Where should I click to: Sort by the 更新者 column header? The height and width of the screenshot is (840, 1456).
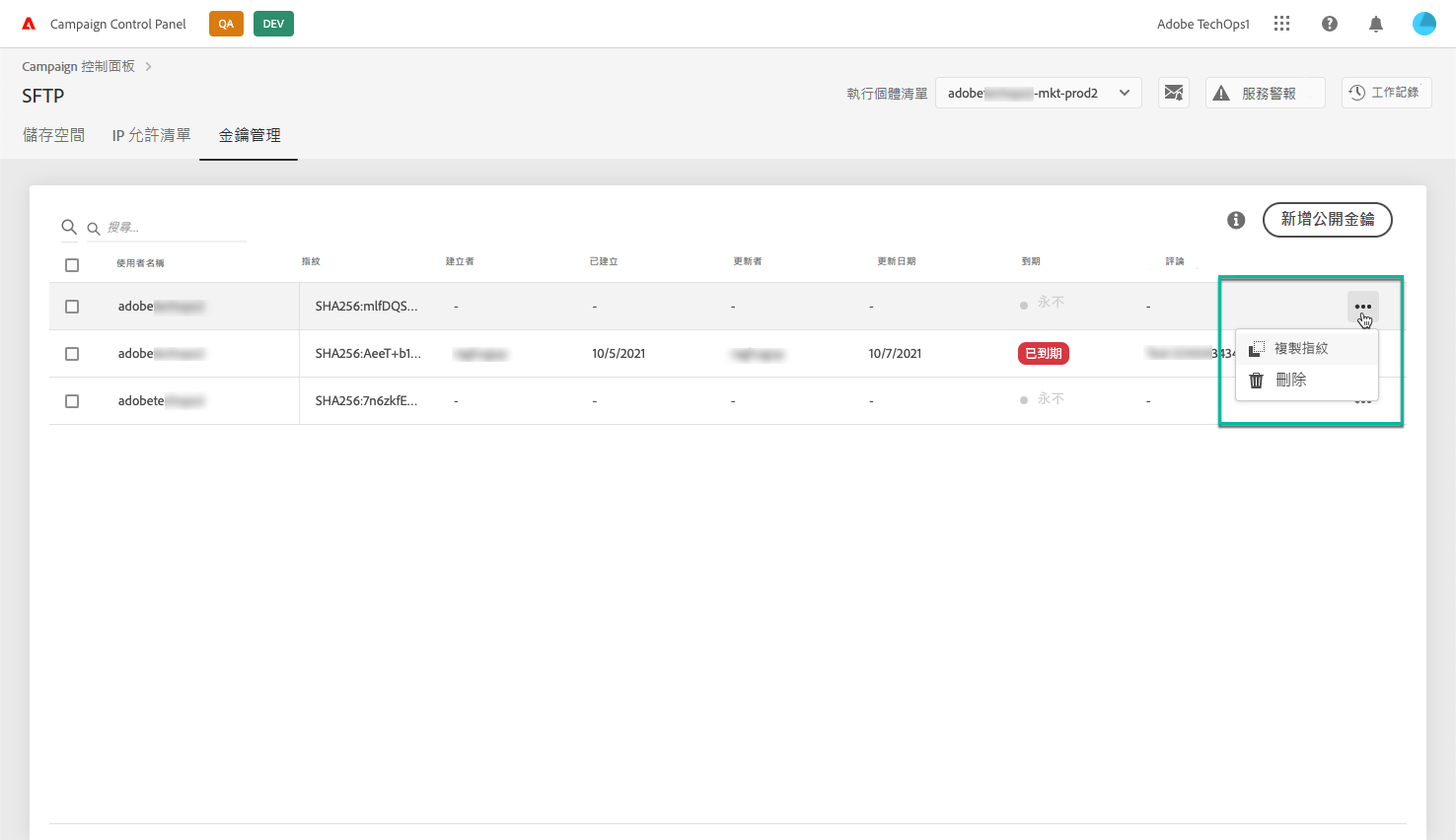click(x=748, y=261)
